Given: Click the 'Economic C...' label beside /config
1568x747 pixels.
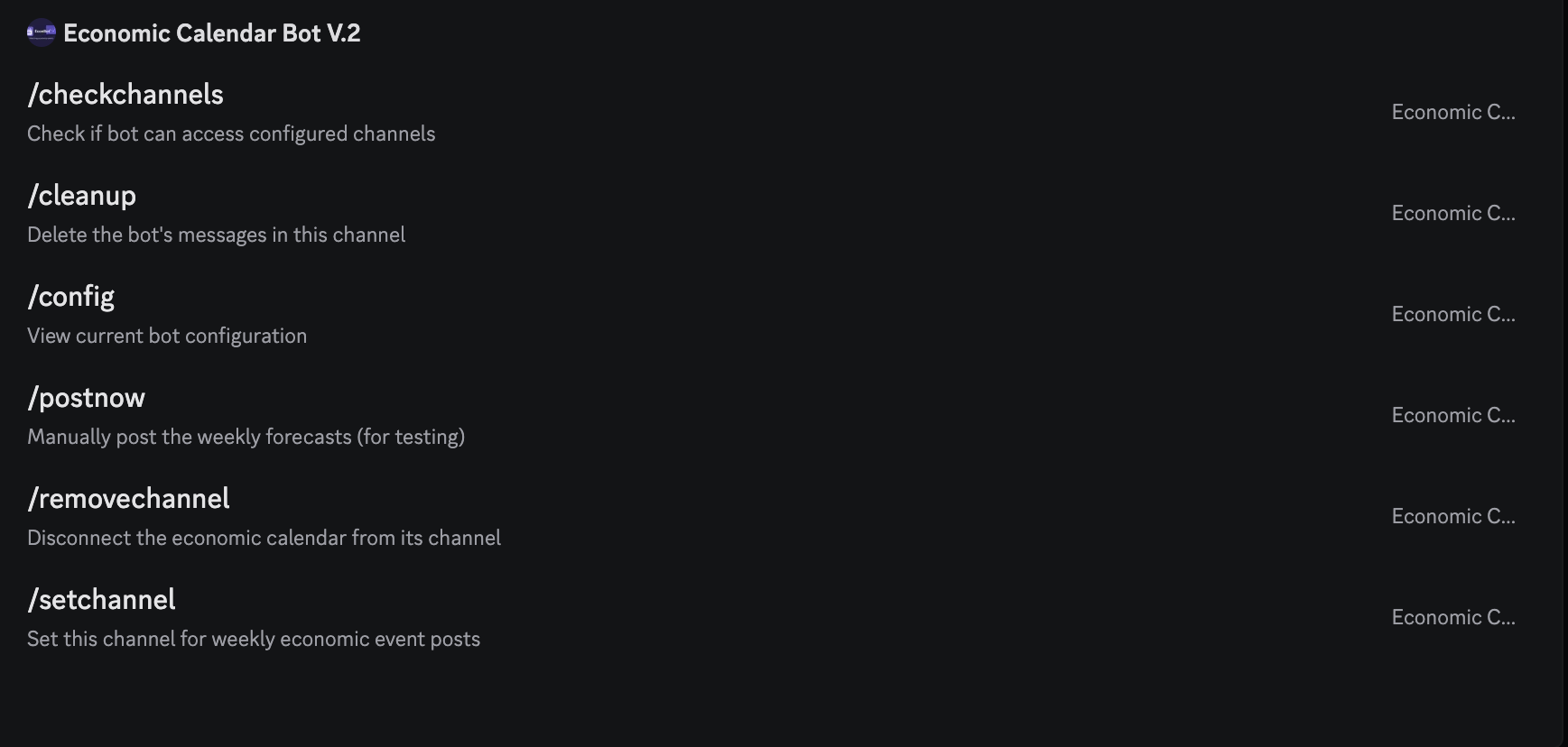Looking at the screenshot, I should click(1452, 315).
